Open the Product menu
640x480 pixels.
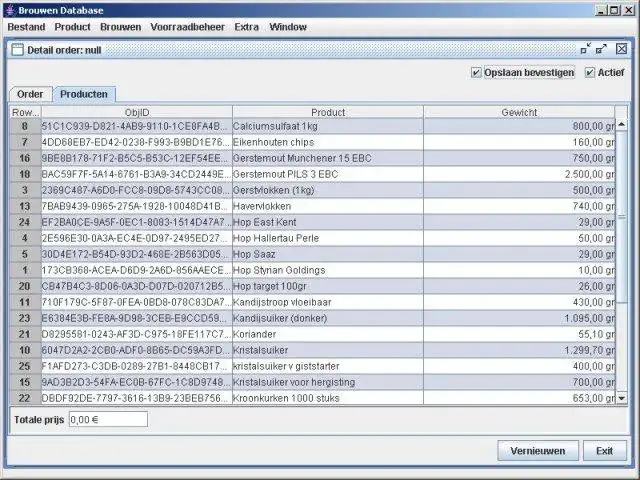tap(72, 27)
